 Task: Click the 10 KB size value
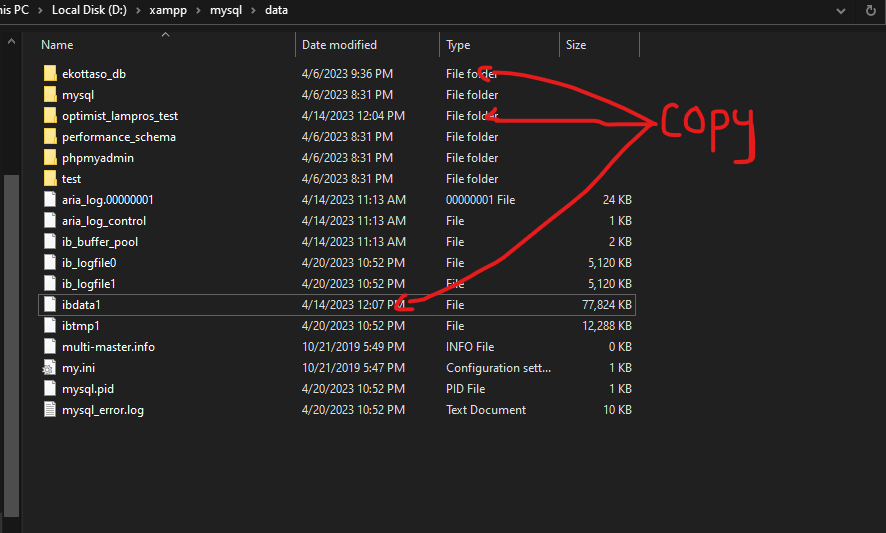[x=617, y=410]
